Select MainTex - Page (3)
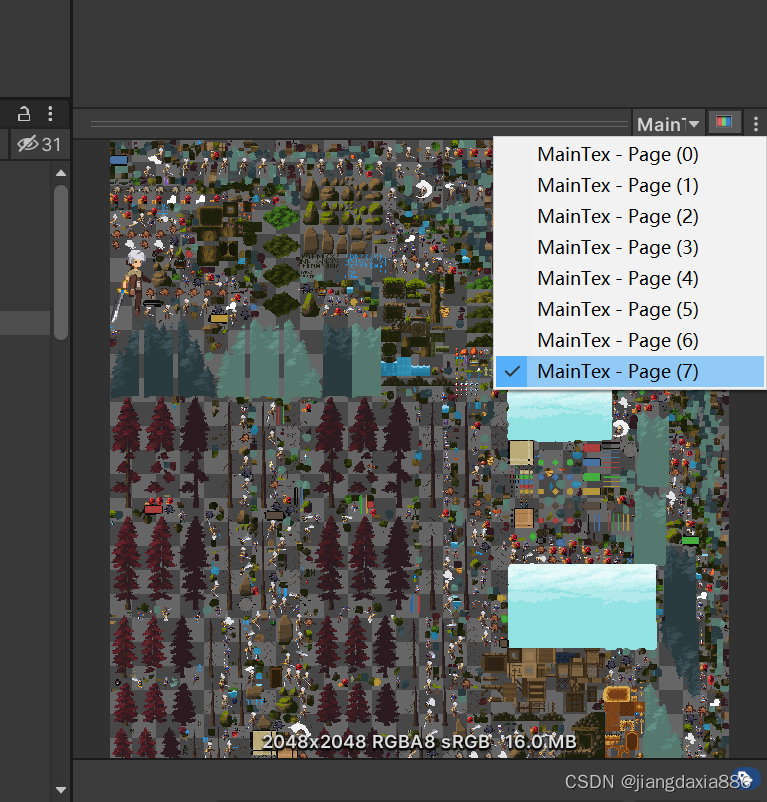This screenshot has width=767, height=802. (630, 248)
